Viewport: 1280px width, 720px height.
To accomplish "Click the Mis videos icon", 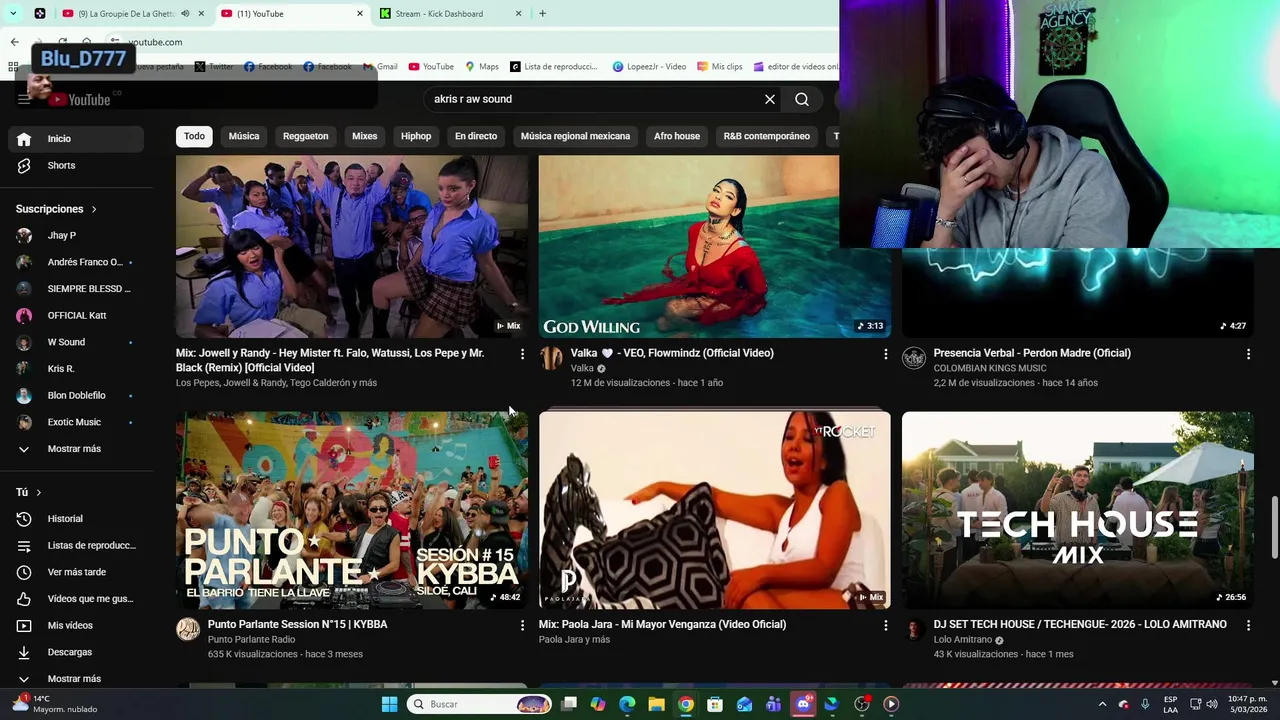I will pos(24,625).
